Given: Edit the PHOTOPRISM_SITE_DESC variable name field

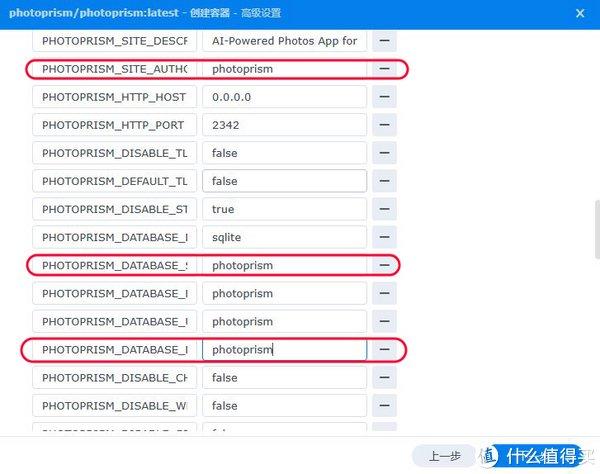Looking at the screenshot, I should [114, 41].
